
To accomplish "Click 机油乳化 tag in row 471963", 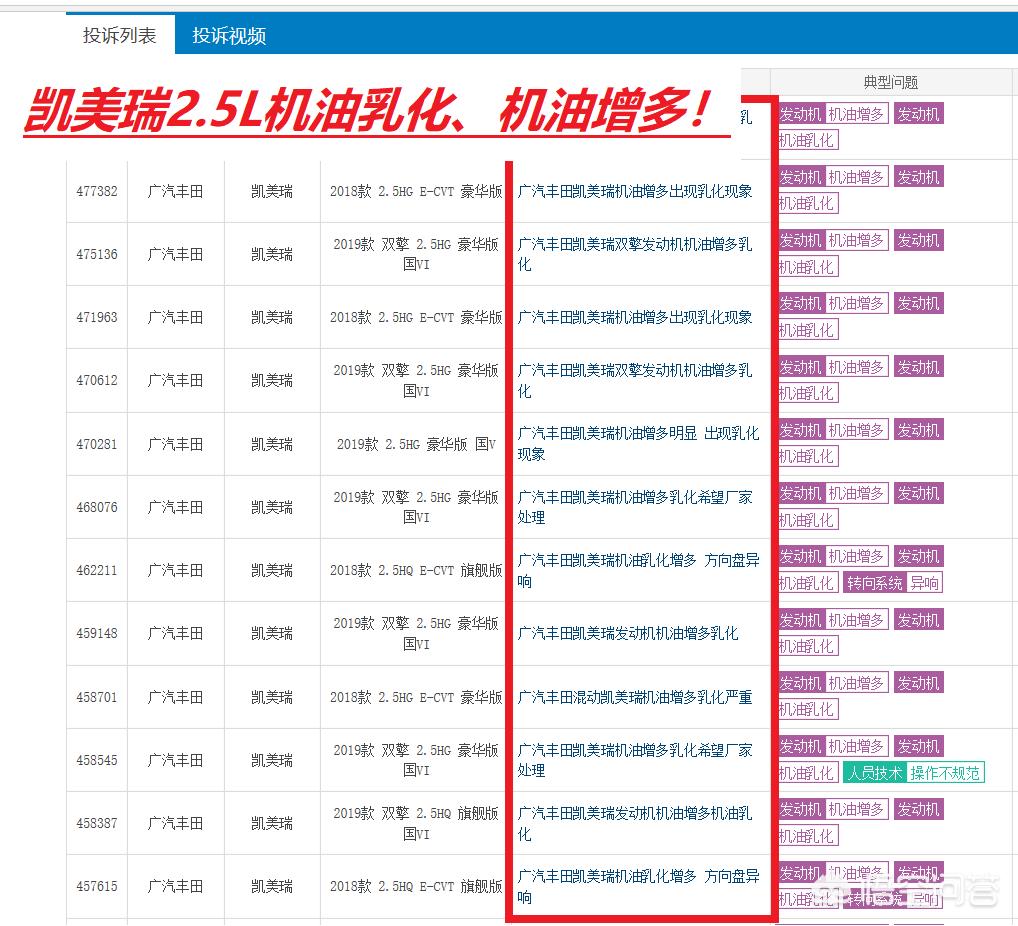I will coord(807,330).
